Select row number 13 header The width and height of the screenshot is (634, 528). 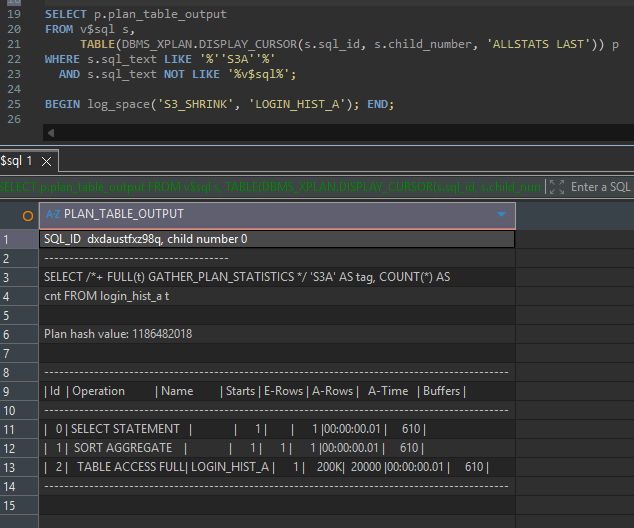[x=19, y=467]
